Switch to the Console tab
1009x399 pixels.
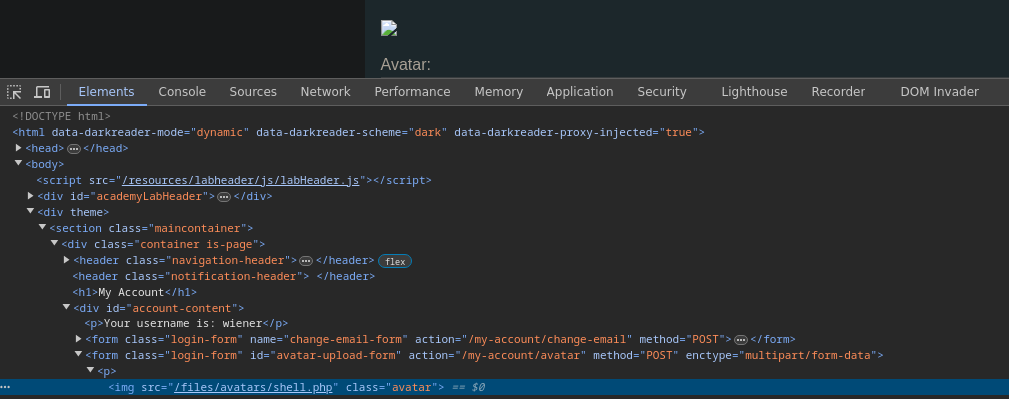pyautogui.click(x=182, y=92)
